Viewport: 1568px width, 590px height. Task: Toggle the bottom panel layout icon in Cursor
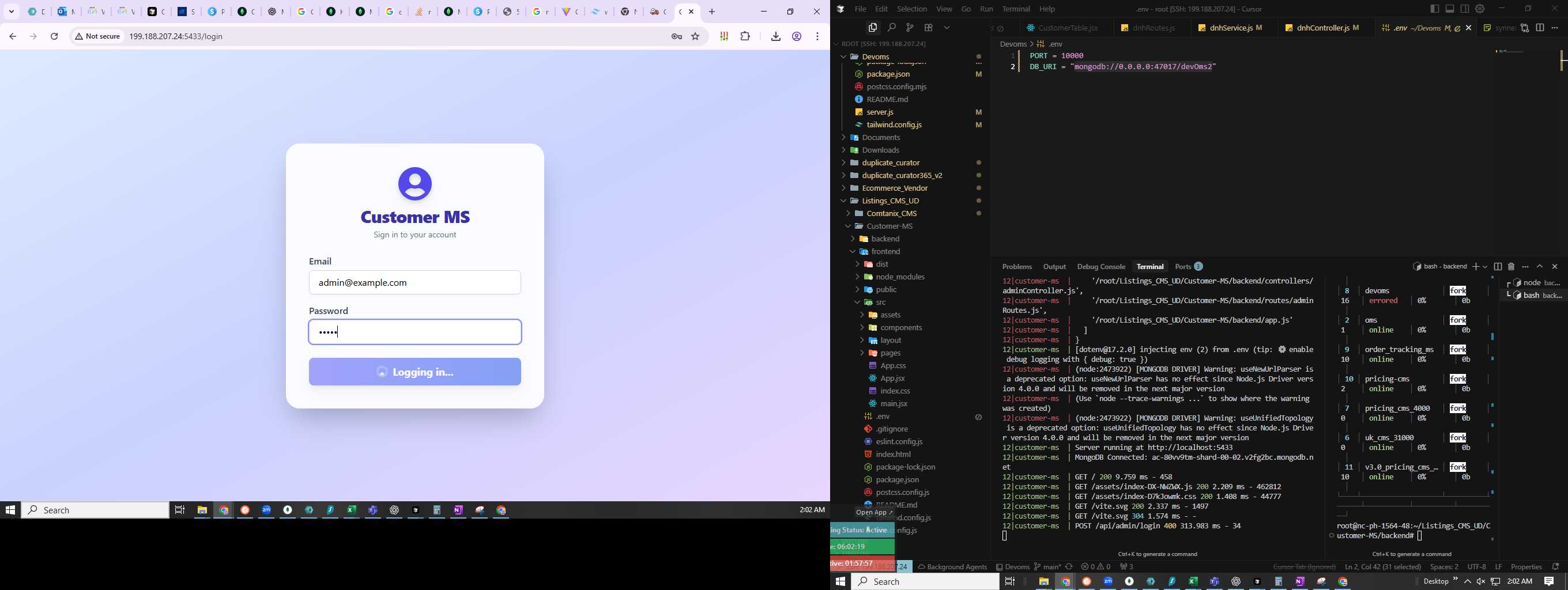[x=1450, y=9]
